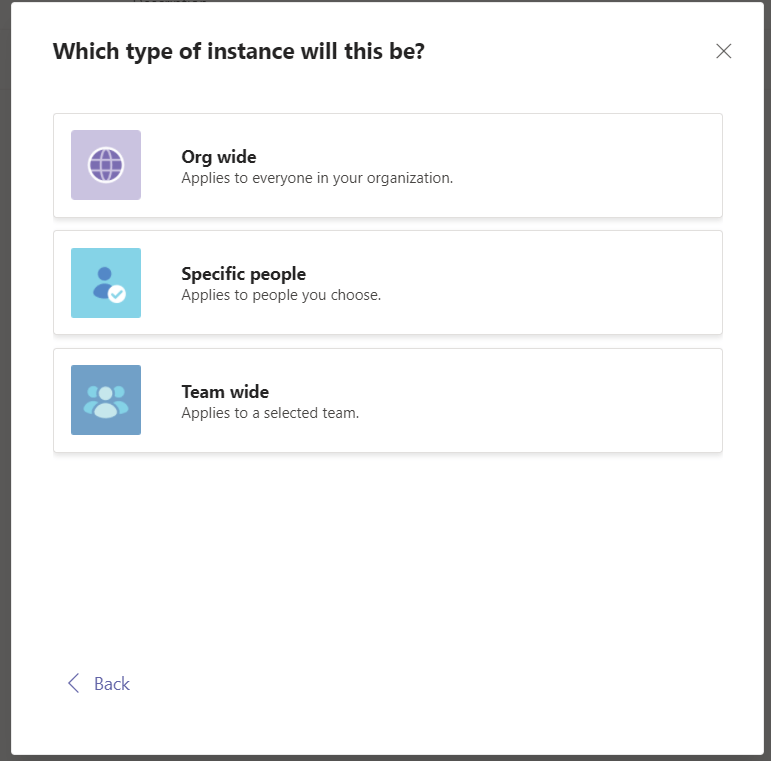Click the Team wide group icon

106,400
